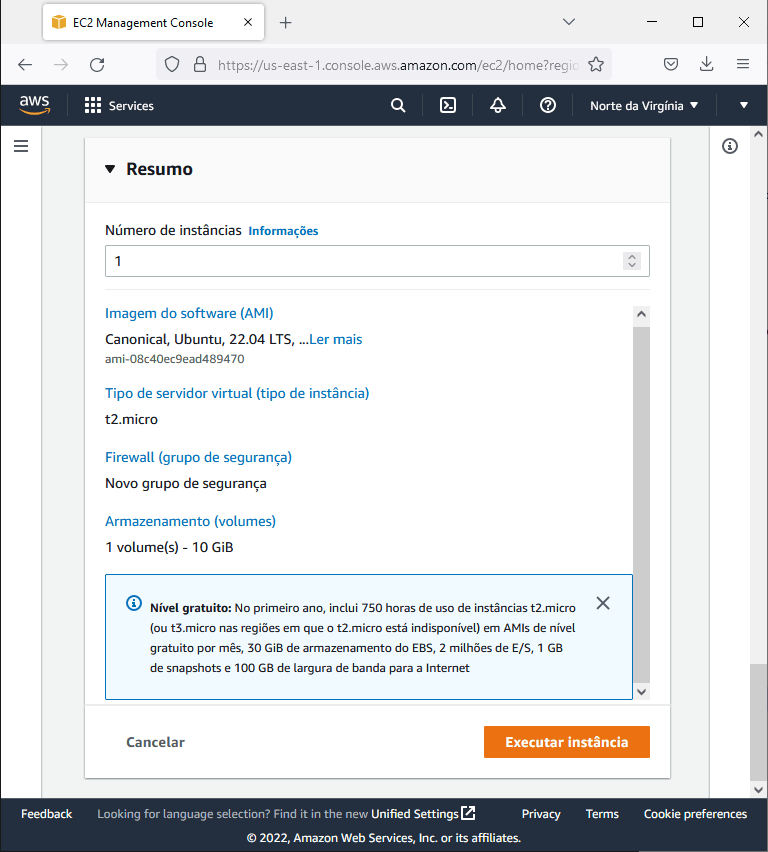Open the account dropdown arrow in the AWS header
Screen dimensions: 768x852
[x=744, y=105]
